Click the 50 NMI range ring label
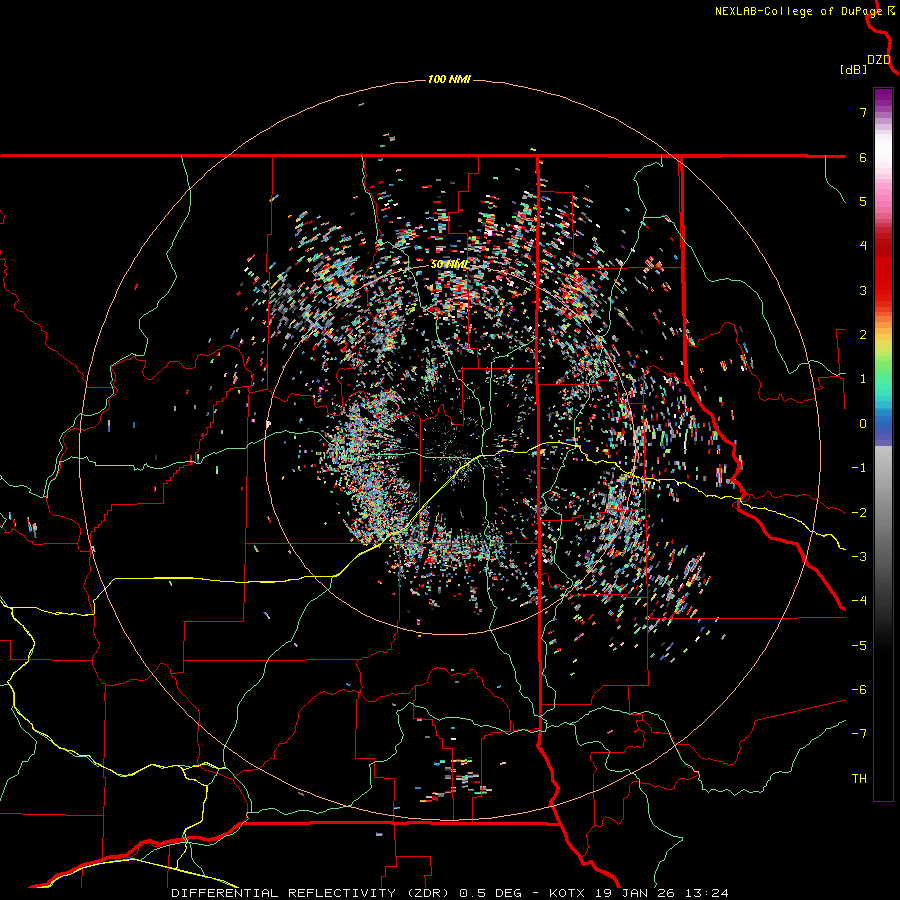The width and height of the screenshot is (900, 900). pos(449,265)
